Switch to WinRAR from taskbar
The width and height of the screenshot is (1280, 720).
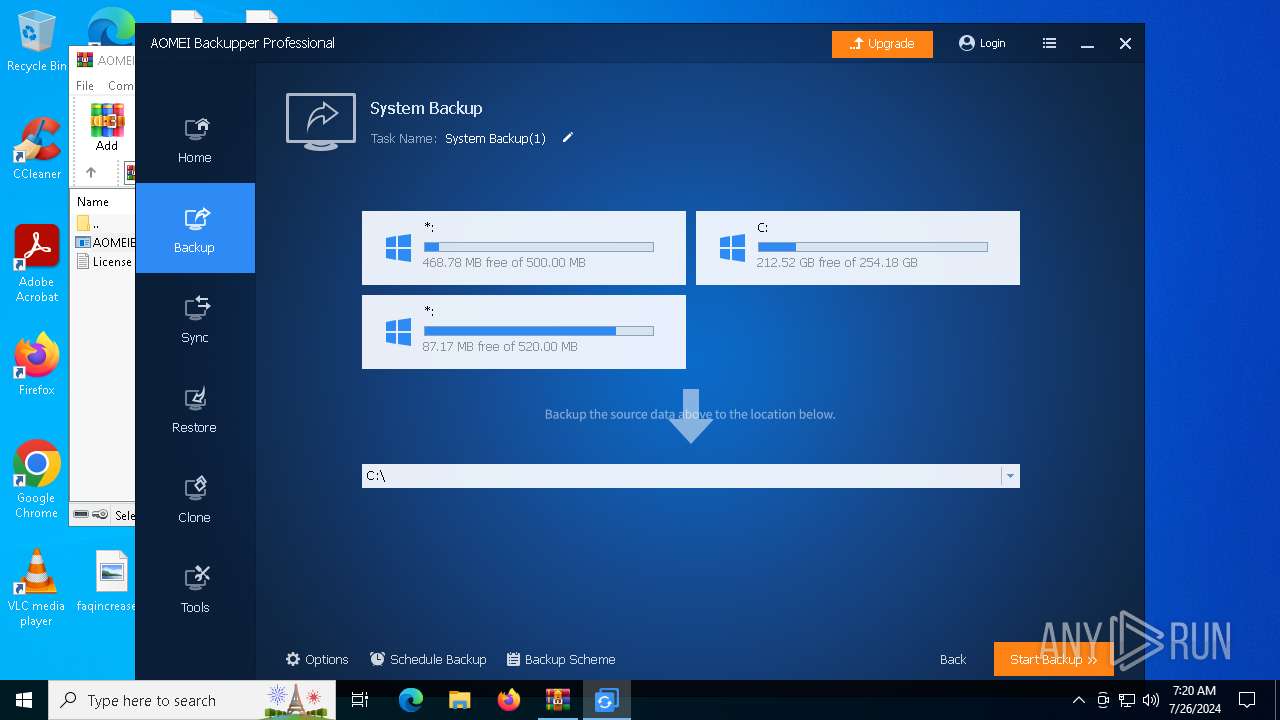pos(557,700)
